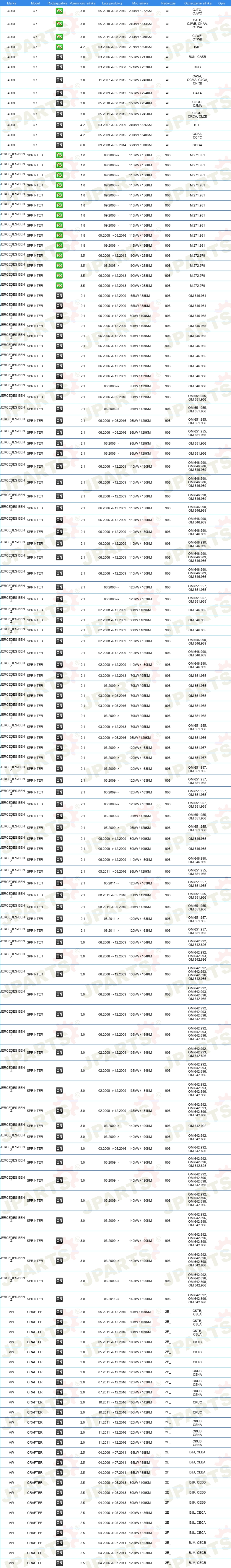The height and width of the screenshot is (1568, 231).
Task: Click production years '03.2006 -> 05.2008'
Action: tap(112, 67)
